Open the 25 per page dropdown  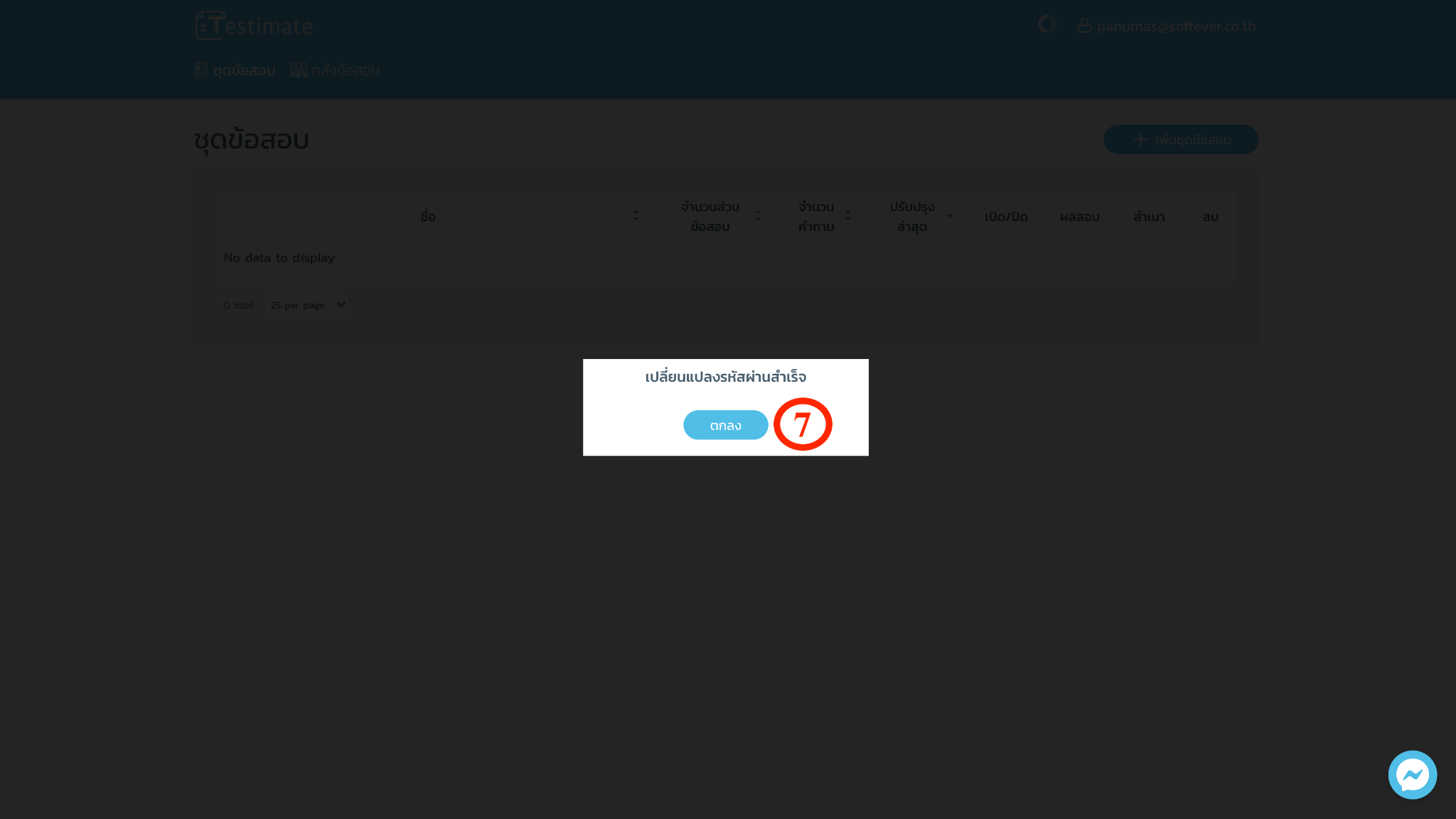pos(307,305)
